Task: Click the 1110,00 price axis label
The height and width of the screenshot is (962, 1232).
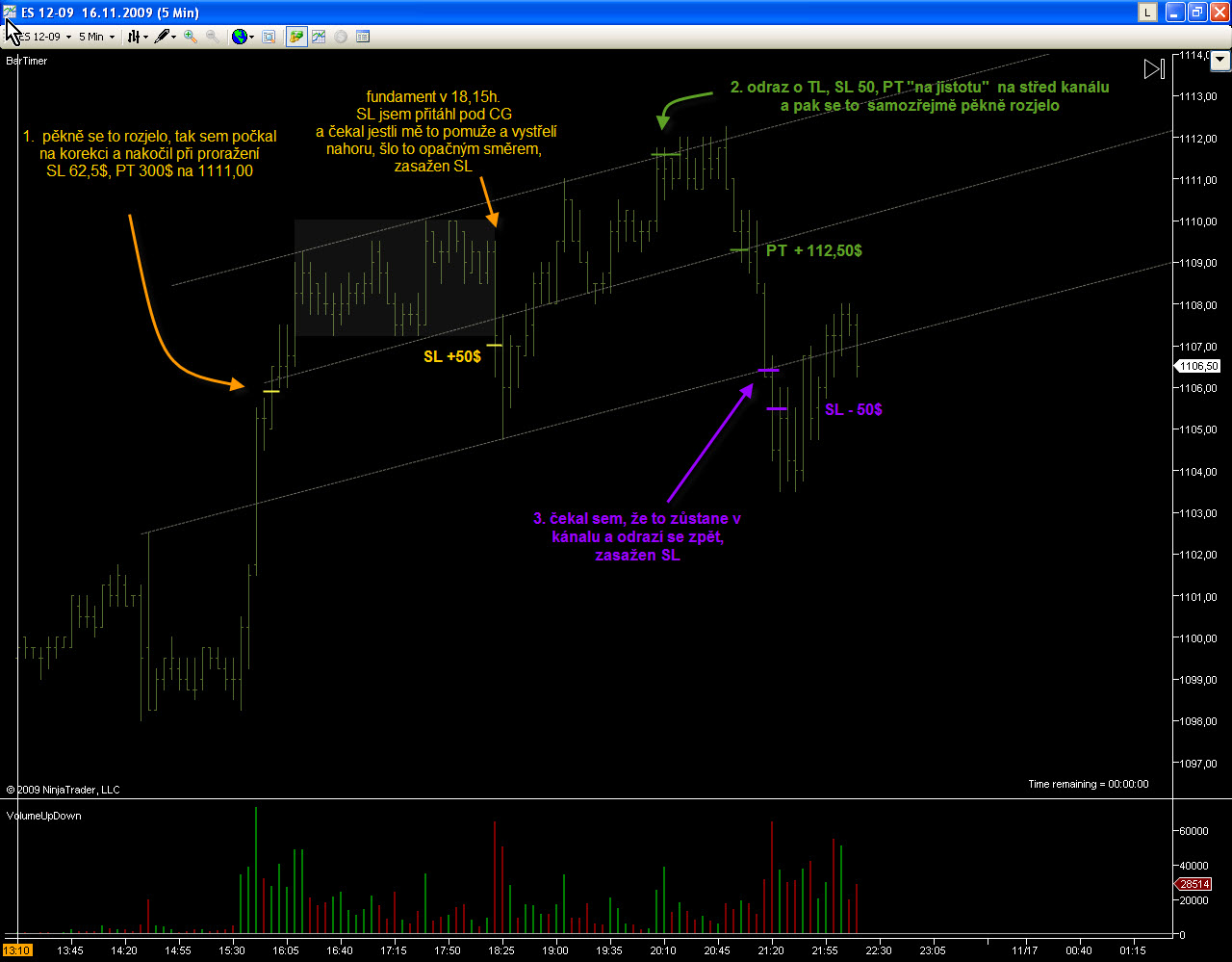Action: point(1199,221)
